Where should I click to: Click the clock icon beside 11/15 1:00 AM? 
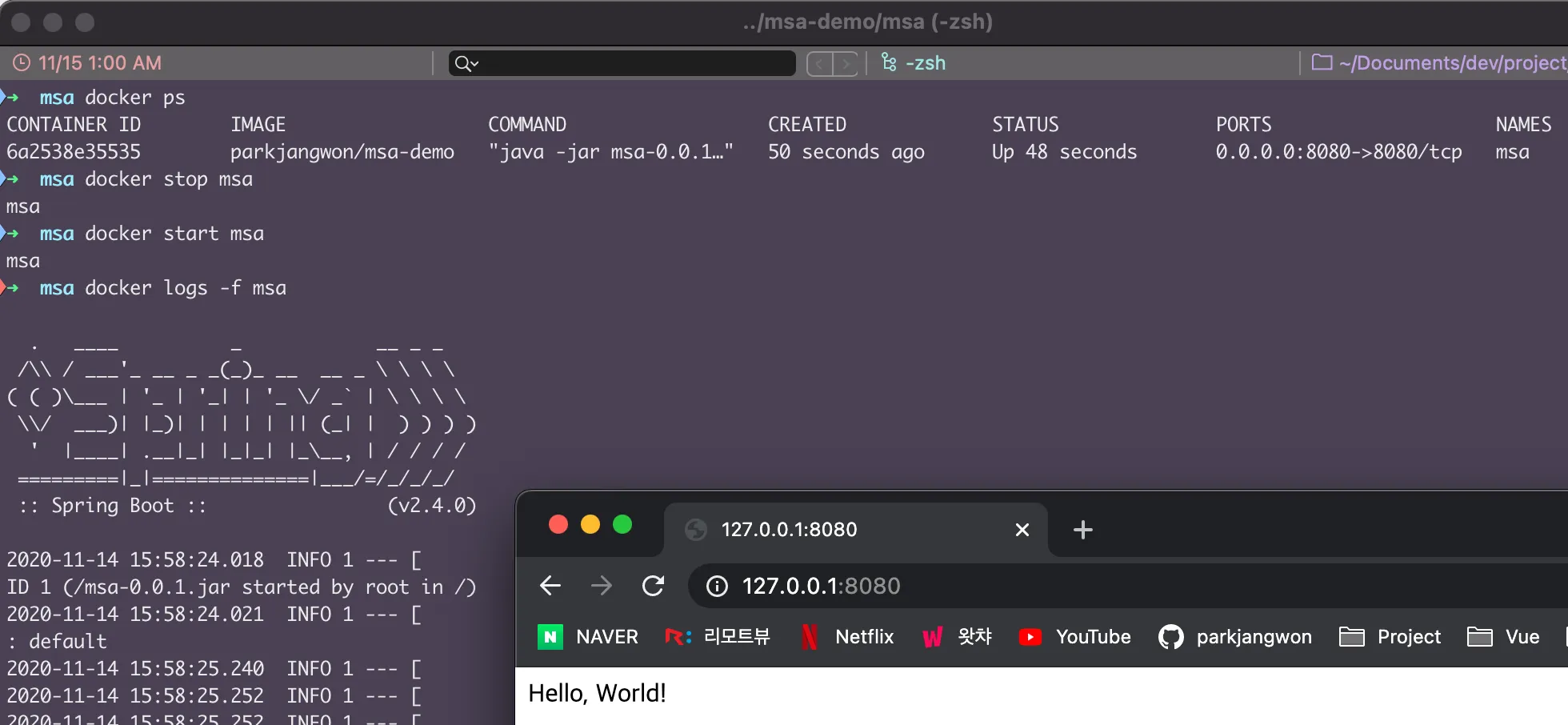(x=22, y=62)
